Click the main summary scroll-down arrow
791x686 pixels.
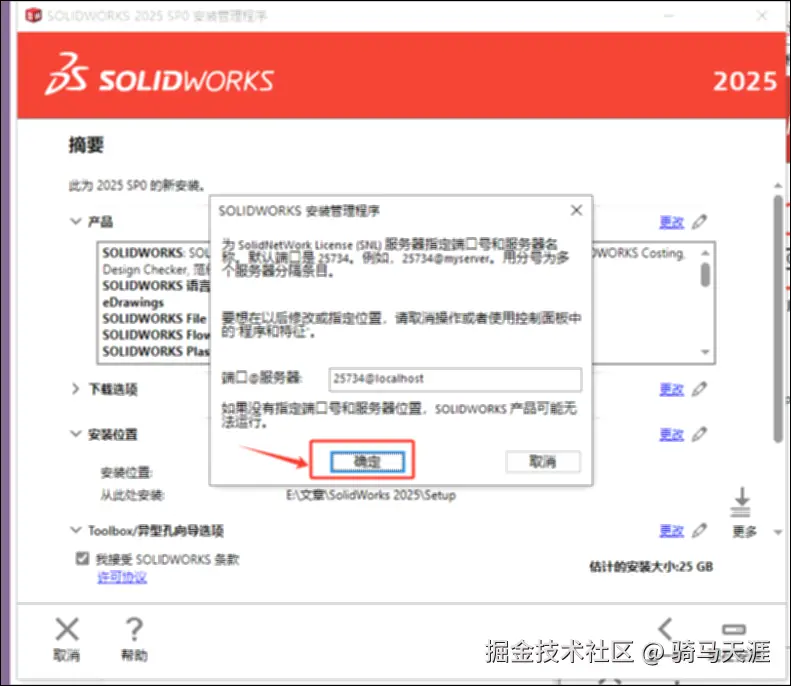click(x=778, y=532)
